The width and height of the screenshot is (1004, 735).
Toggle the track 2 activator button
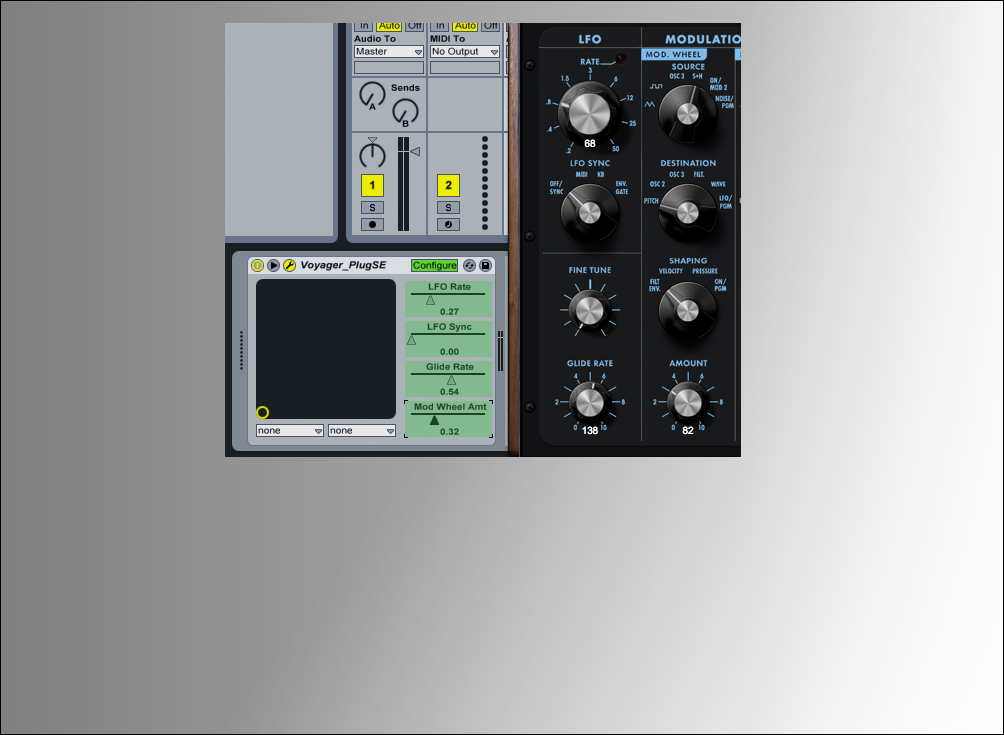click(x=448, y=185)
